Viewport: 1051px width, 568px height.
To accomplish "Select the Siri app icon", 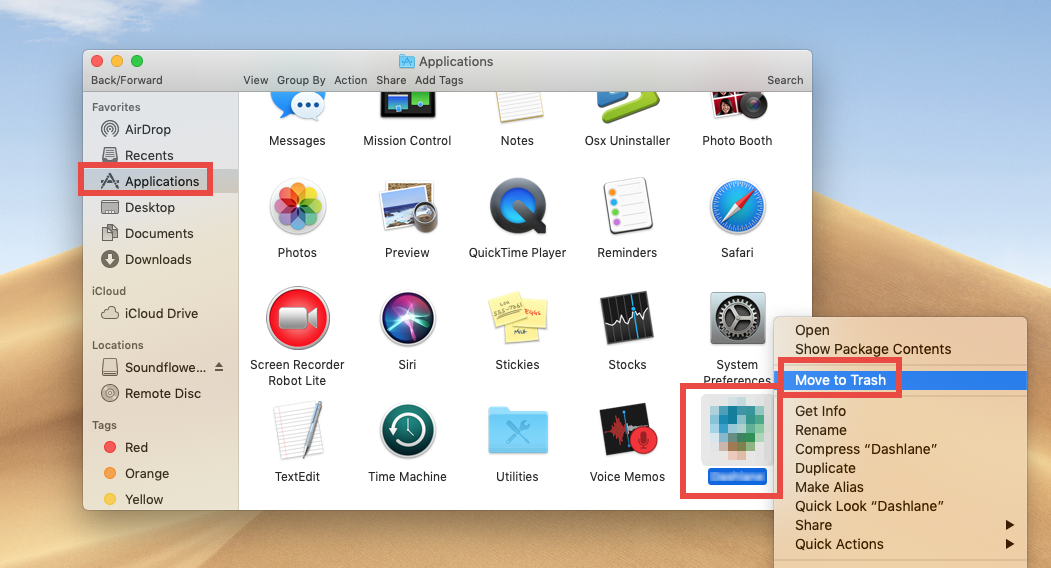I will click(407, 320).
